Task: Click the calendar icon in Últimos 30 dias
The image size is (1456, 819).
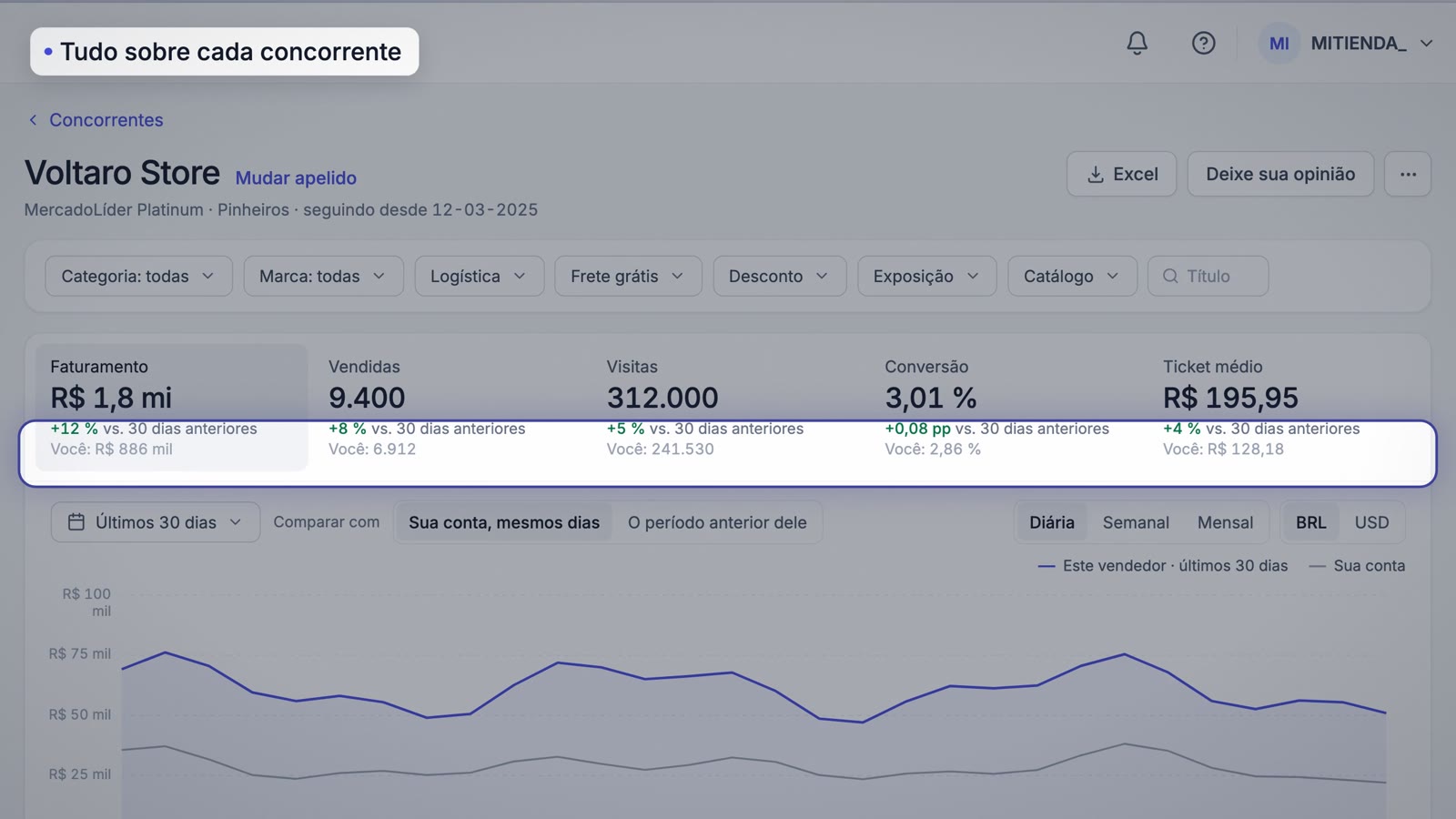Action: click(76, 522)
